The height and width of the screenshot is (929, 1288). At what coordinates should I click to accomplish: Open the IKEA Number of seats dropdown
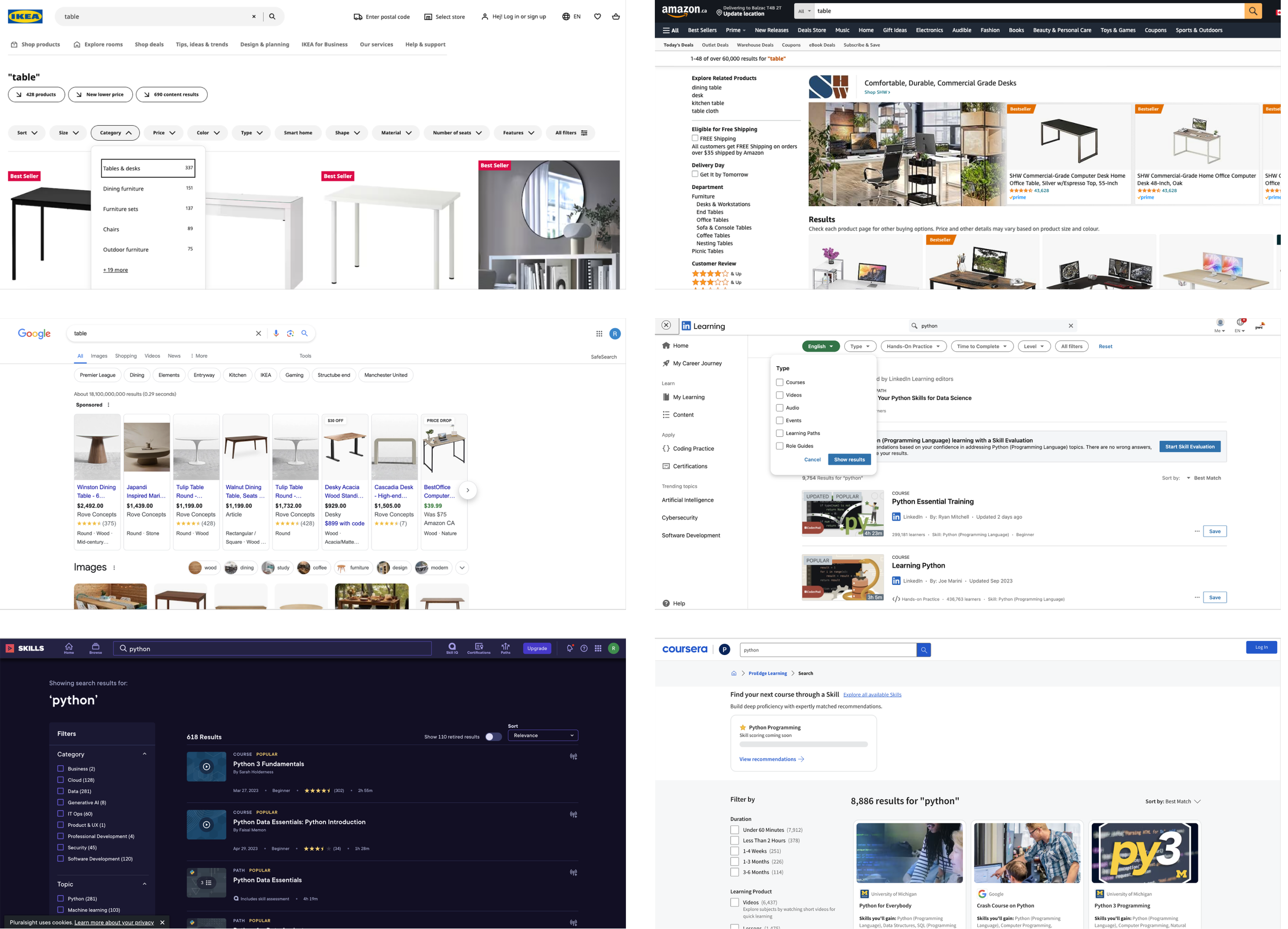pyautogui.click(x=456, y=133)
